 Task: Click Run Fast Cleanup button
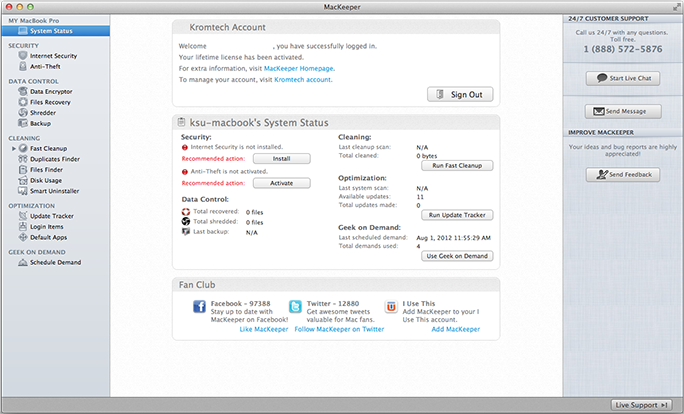[457, 165]
